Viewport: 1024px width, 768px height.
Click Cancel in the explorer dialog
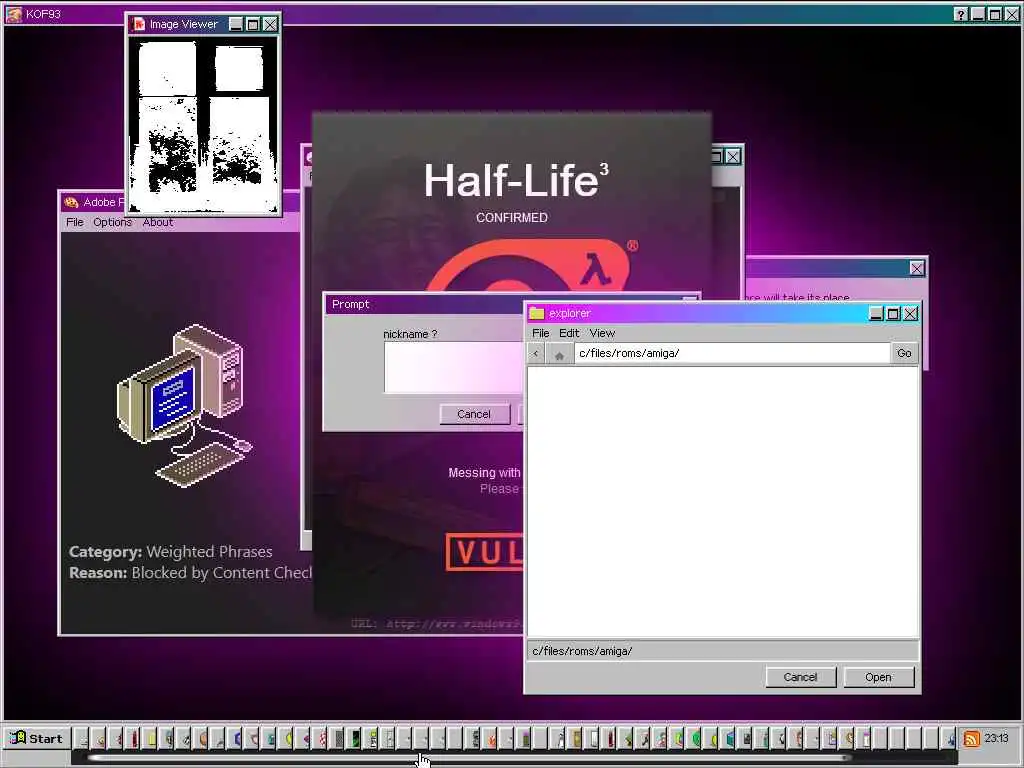pyautogui.click(x=800, y=677)
